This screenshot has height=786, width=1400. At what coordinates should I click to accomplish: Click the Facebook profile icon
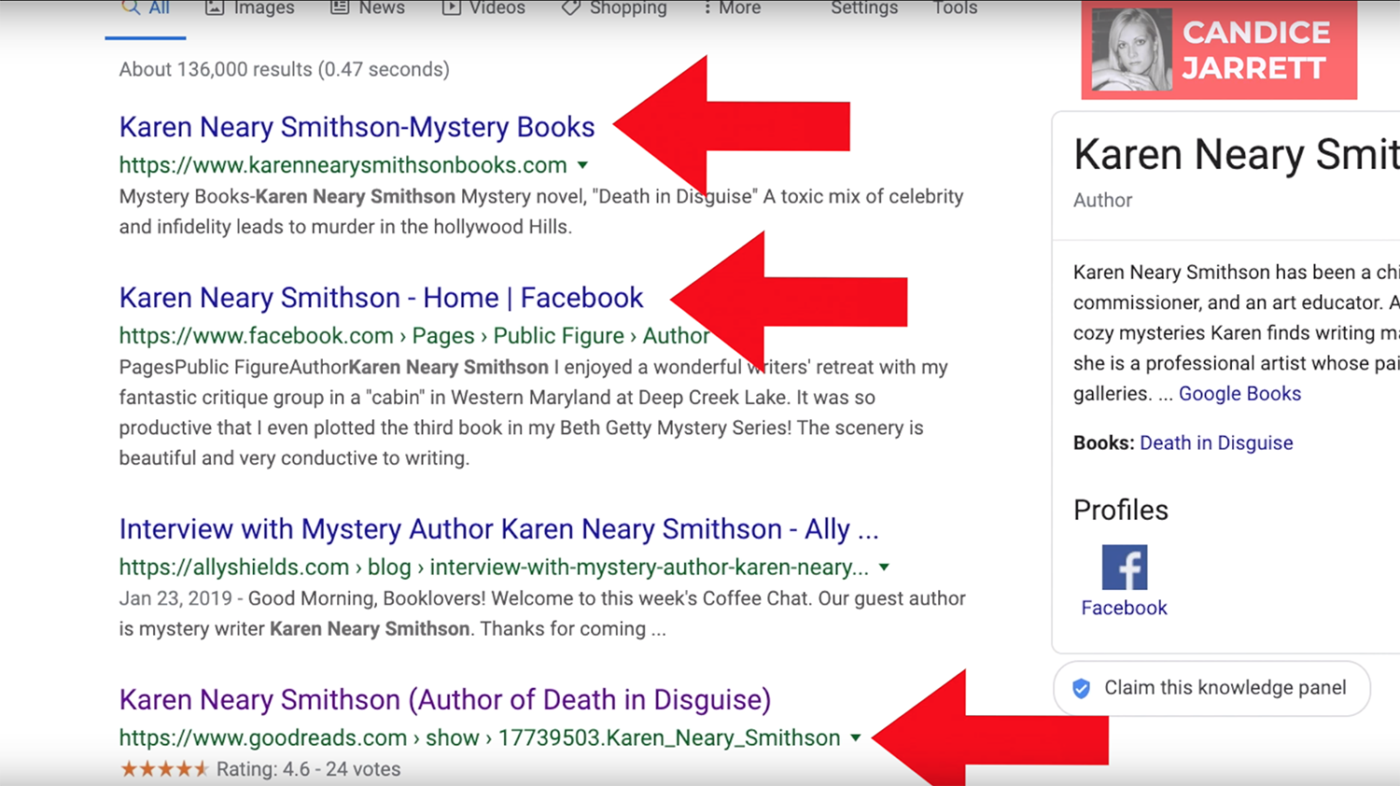(x=1124, y=567)
